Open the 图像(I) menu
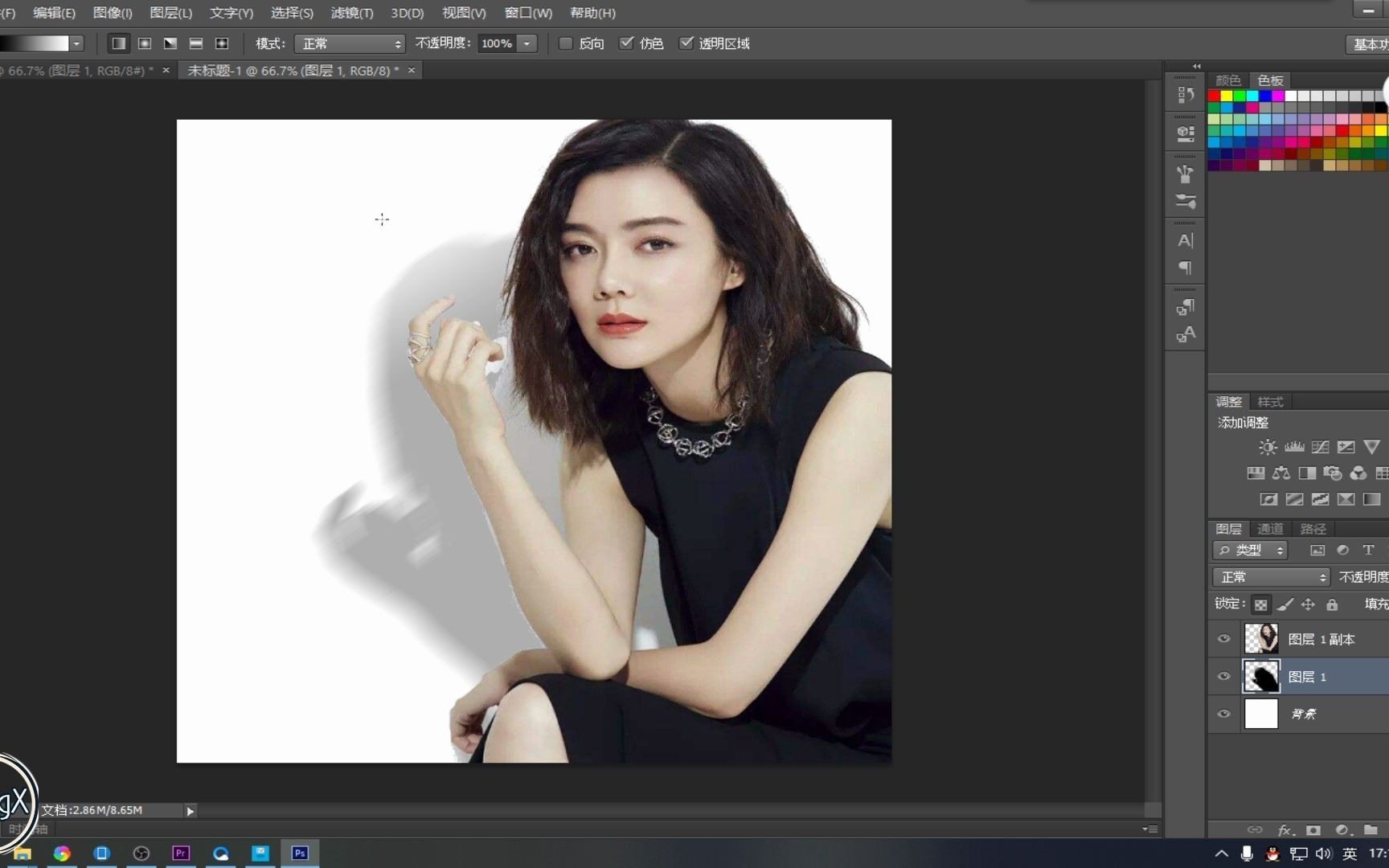The image size is (1389, 868). [x=113, y=13]
